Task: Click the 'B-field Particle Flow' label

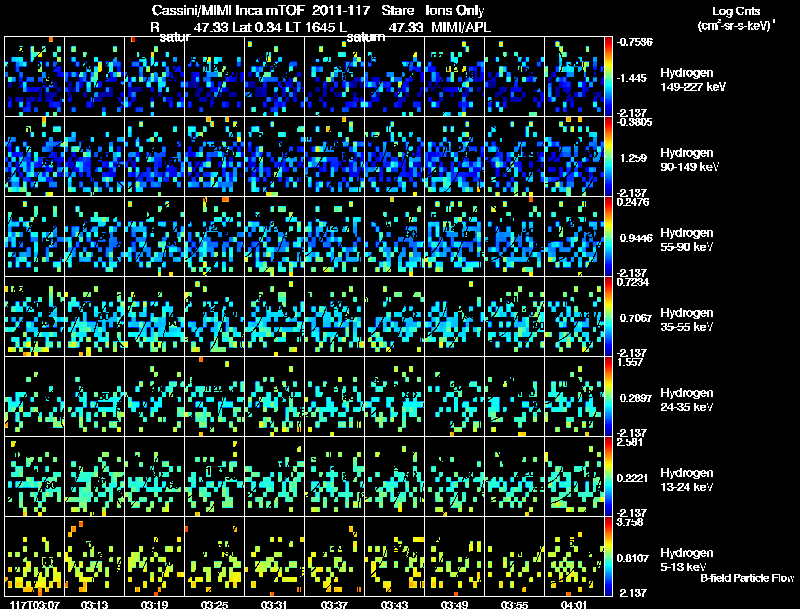Action: (747, 578)
